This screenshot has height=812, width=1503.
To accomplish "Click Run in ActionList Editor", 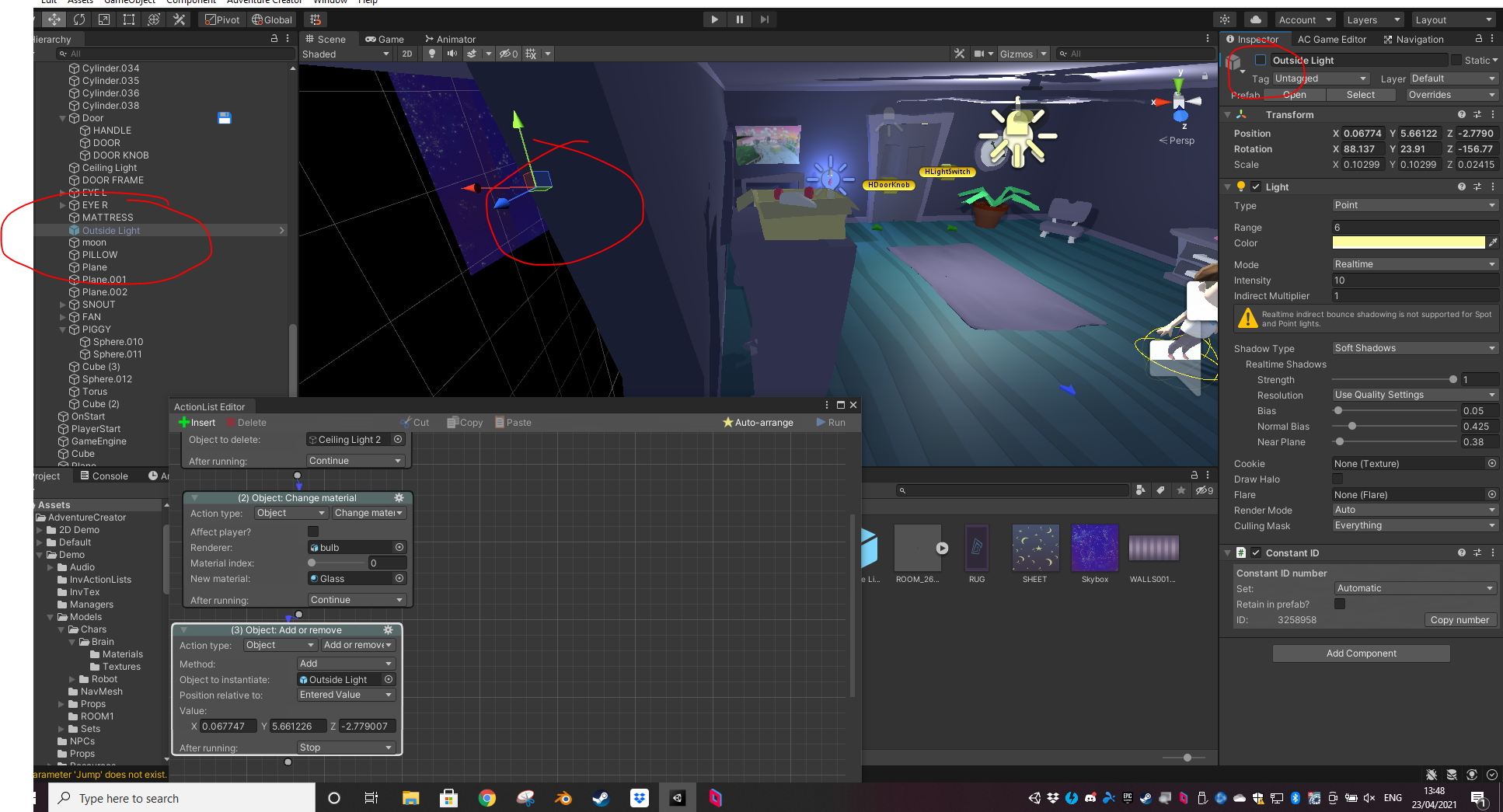I will (830, 423).
